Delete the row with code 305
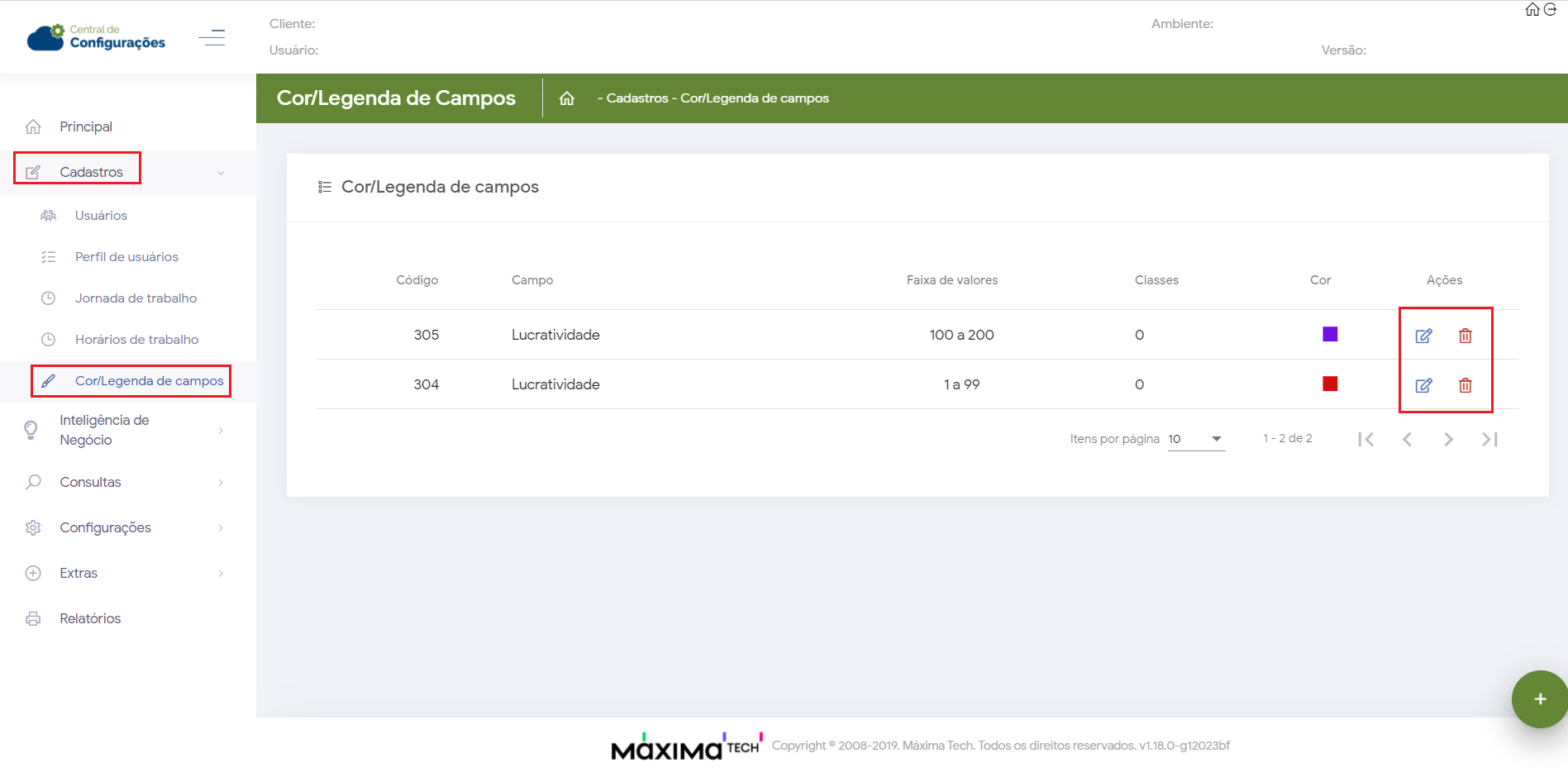 coord(1465,336)
